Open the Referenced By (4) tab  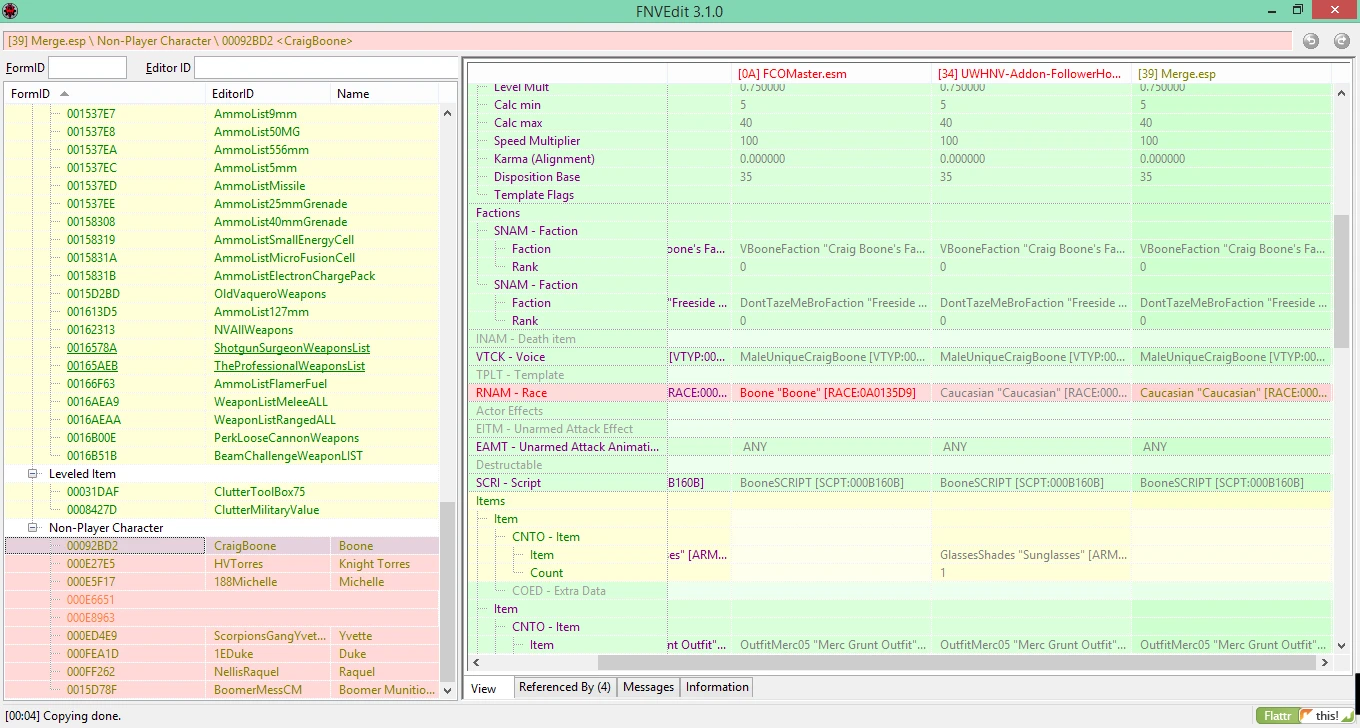click(x=564, y=687)
